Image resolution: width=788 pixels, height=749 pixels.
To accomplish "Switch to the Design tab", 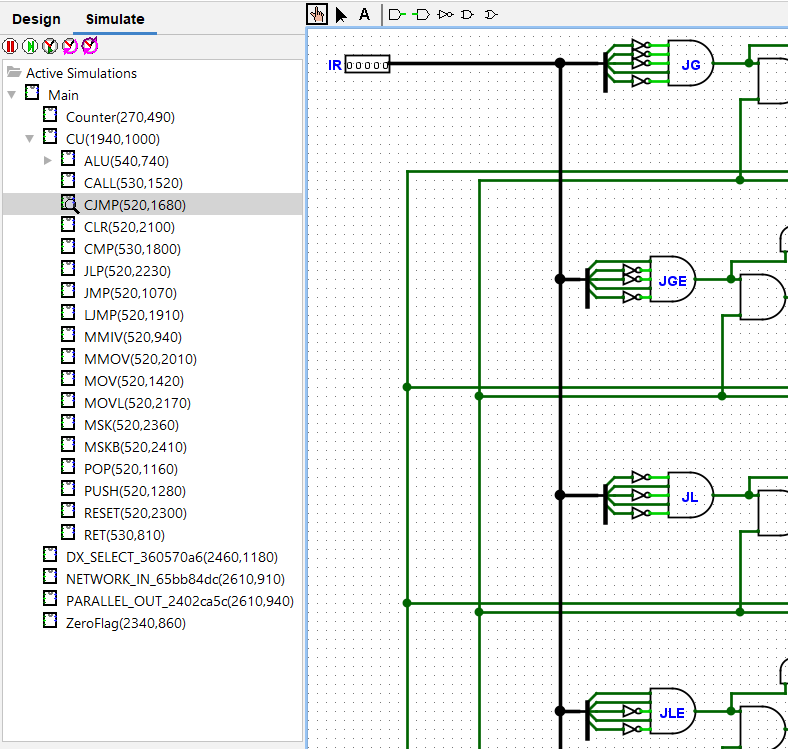I will tap(36, 19).
